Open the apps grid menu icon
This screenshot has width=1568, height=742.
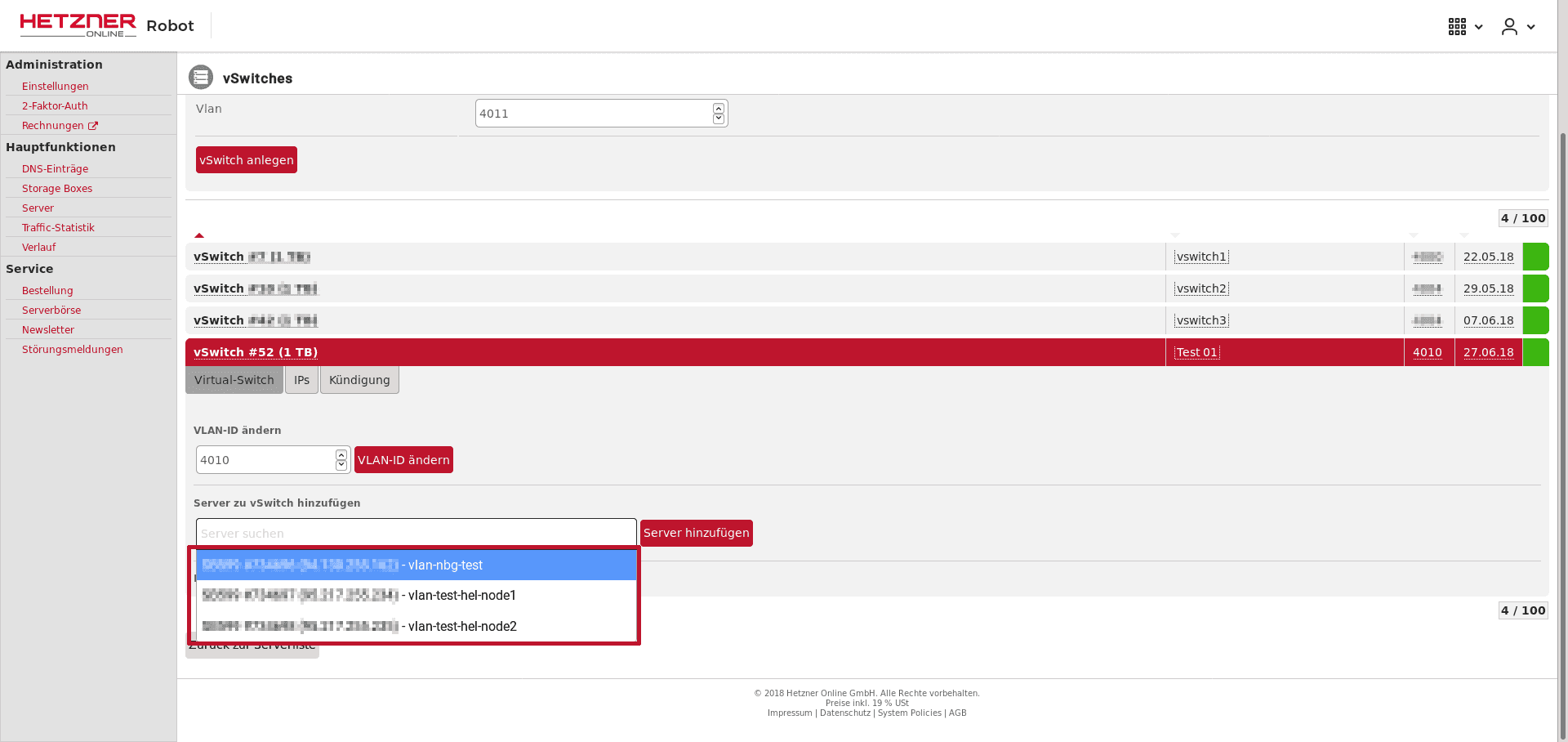click(x=1458, y=27)
